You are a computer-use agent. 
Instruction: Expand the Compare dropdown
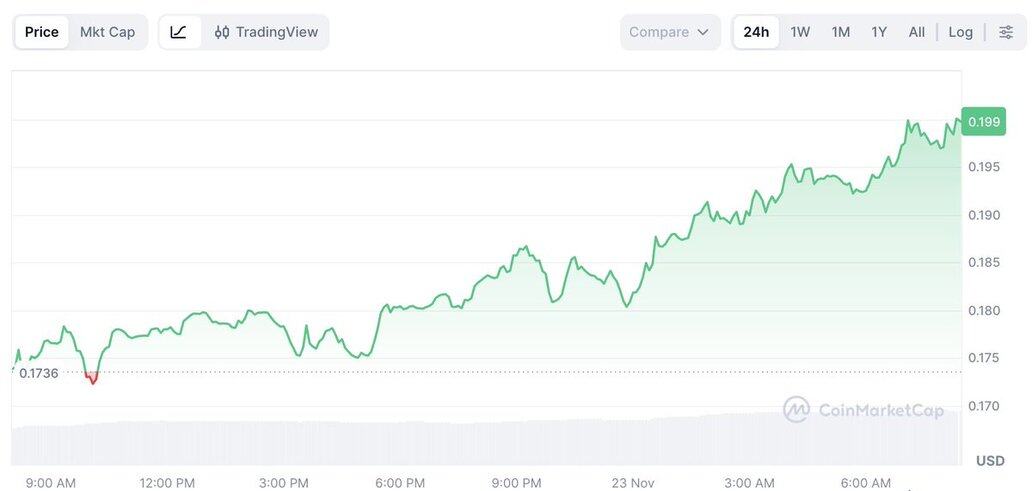click(x=669, y=32)
